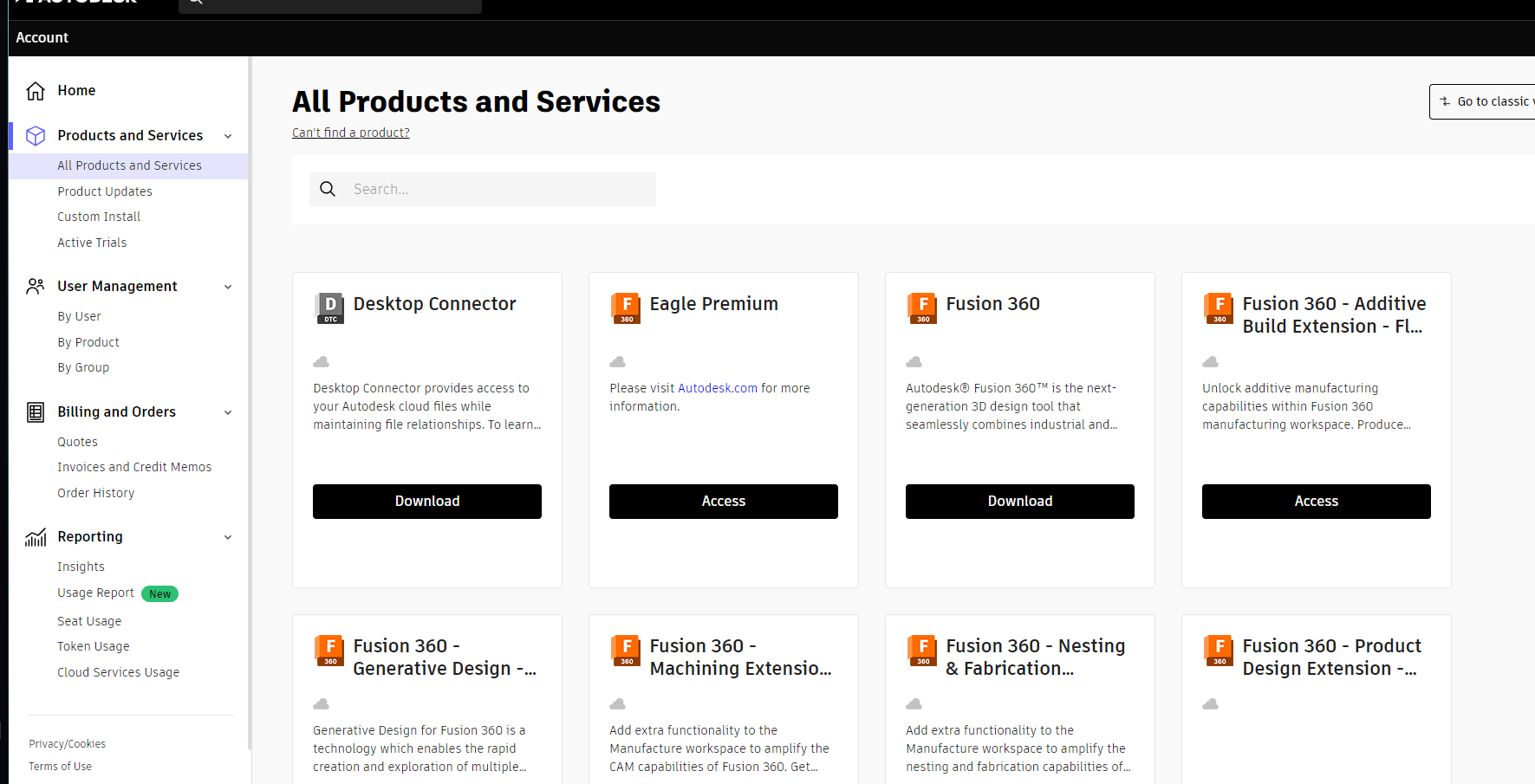Click the Fusion 360 Product Design Extension icon

[x=1219, y=651]
